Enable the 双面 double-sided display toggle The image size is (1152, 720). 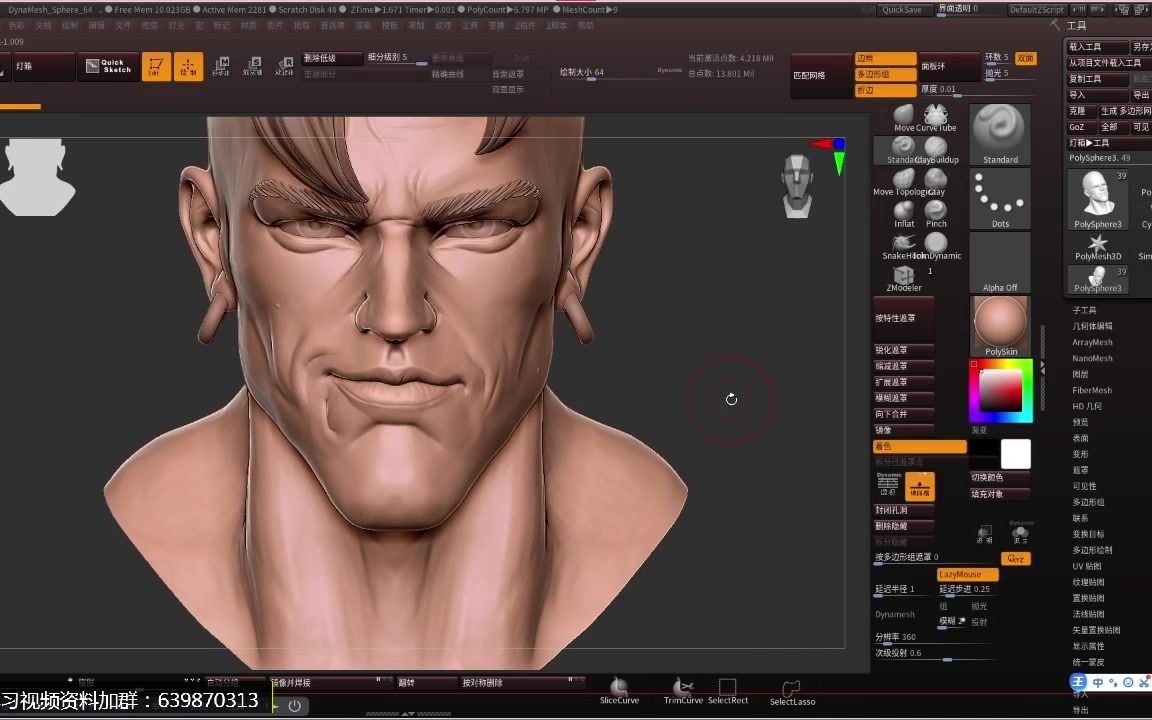(1026, 59)
